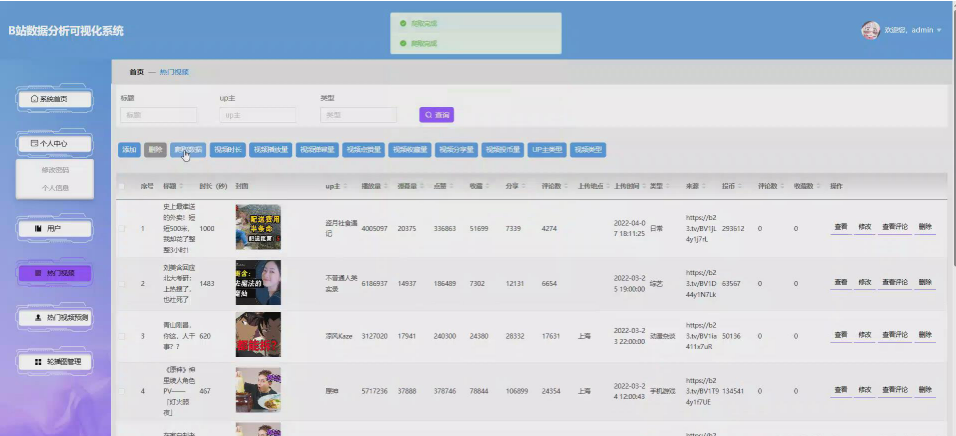Focus the 标题 search input field
956x436 pixels.
(x=159, y=115)
